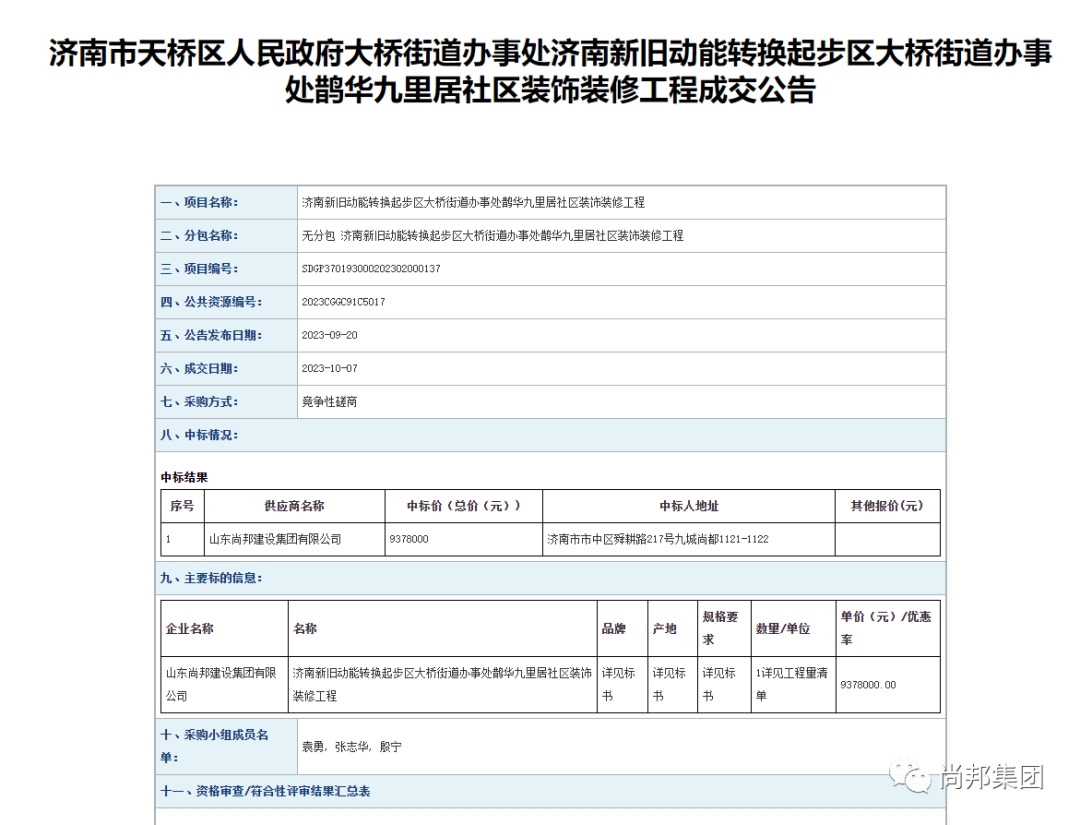
Task: Click the procurement method '竞争性磋商'
Action: point(329,401)
